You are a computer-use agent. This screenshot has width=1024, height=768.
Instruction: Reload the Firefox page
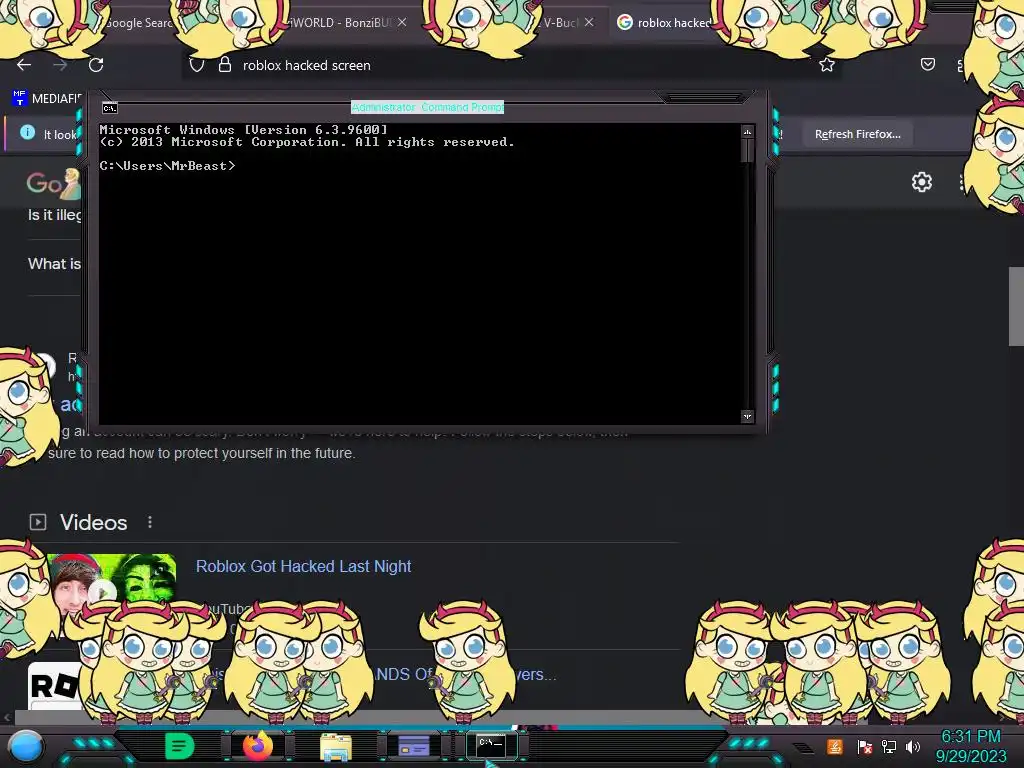pyautogui.click(x=96, y=65)
